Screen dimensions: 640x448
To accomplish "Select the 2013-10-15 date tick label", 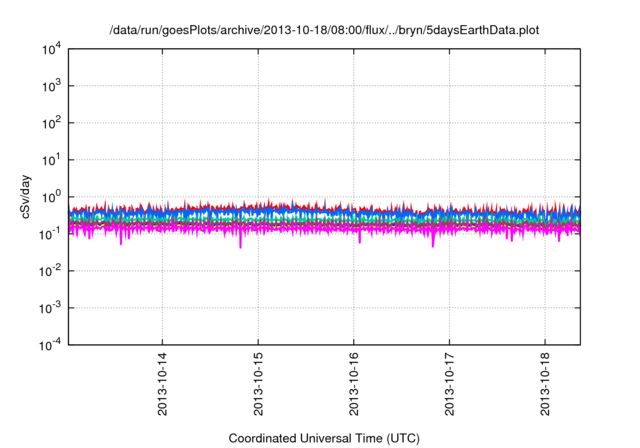I will (258, 384).
